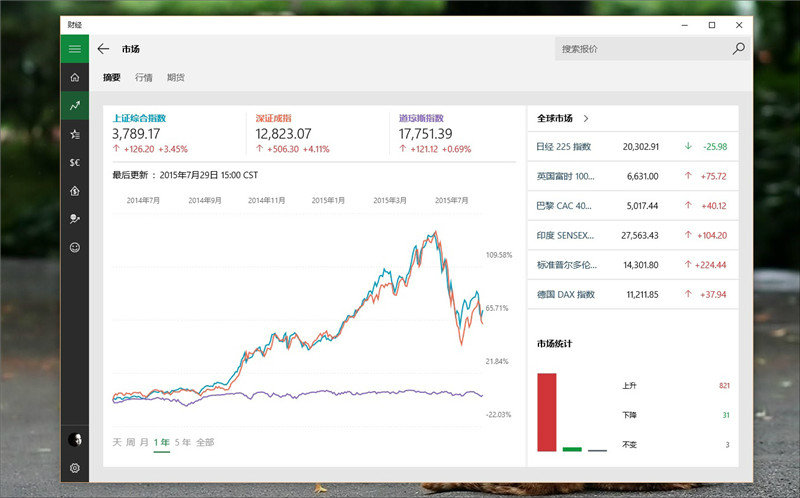Open the Currency converter ($€) icon
Viewport: 800px width, 498px height.
(x=75, y=161)
